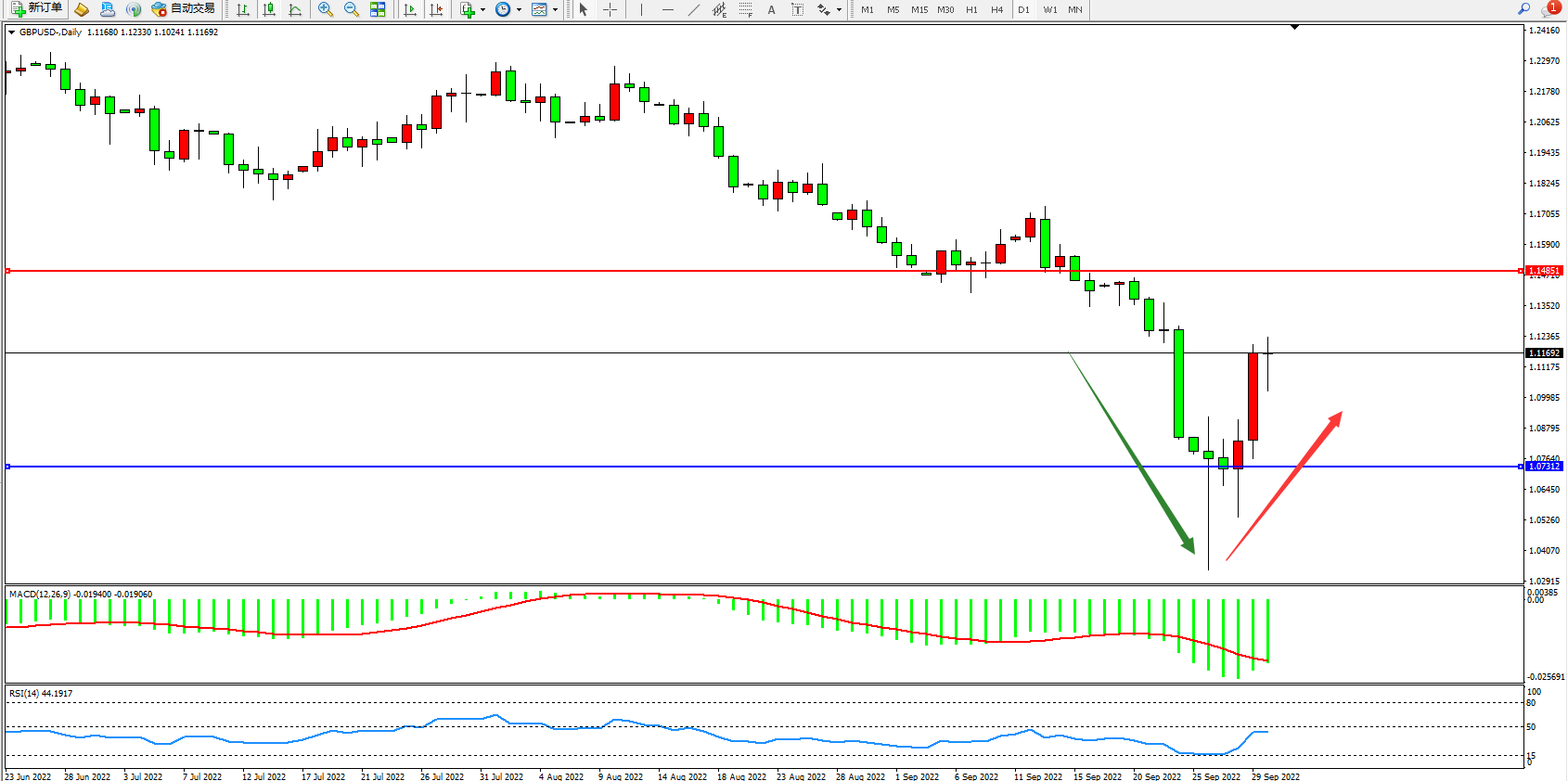Switch to W1 timeframe
The height and width of the screenshot is (781, 1568).
(x=1050, y=9)
